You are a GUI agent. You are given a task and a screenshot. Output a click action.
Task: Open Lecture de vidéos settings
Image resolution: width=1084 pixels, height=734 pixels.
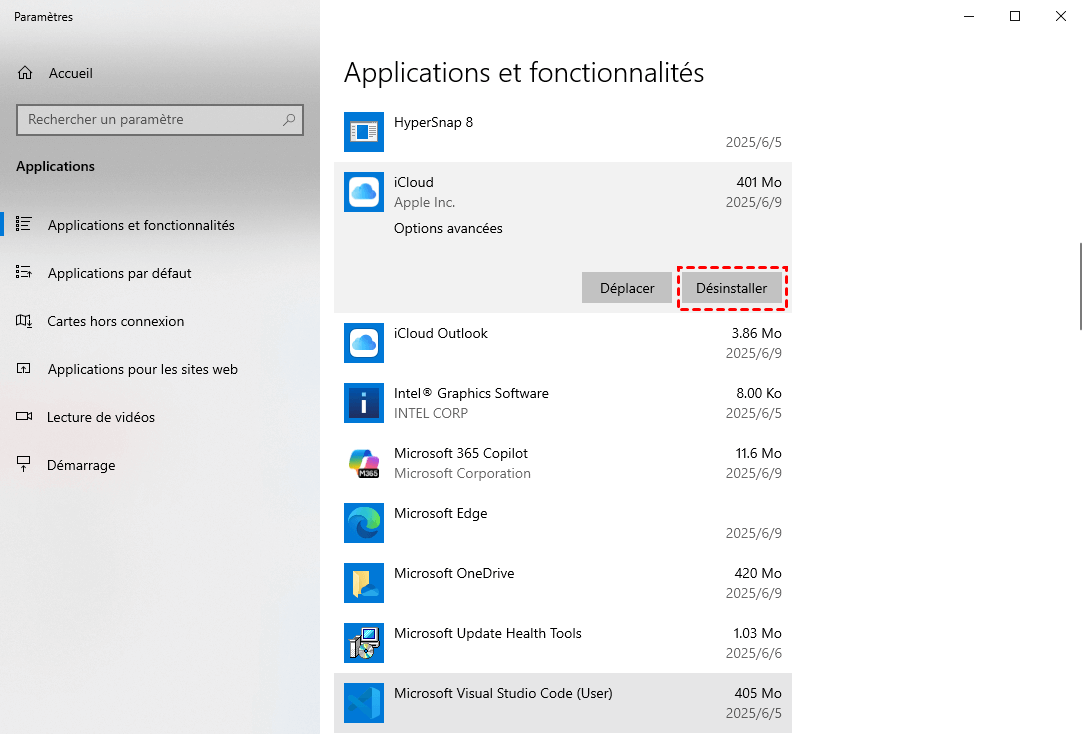tap(101, 417)
